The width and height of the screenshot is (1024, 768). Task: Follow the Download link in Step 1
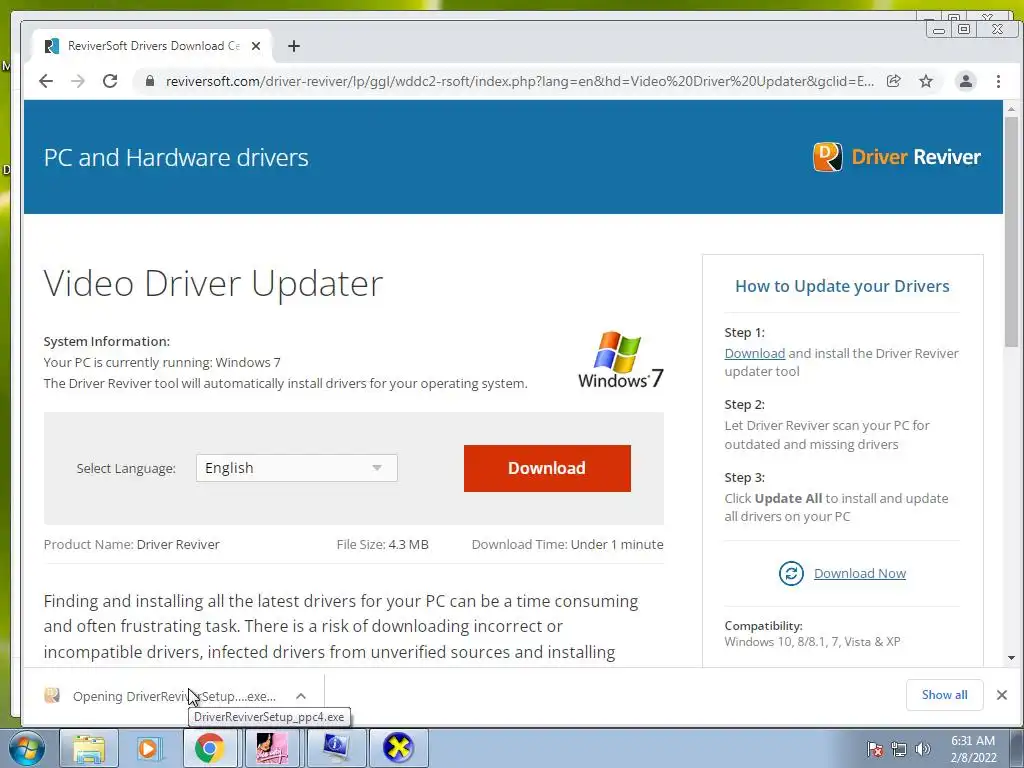(754, 353)
